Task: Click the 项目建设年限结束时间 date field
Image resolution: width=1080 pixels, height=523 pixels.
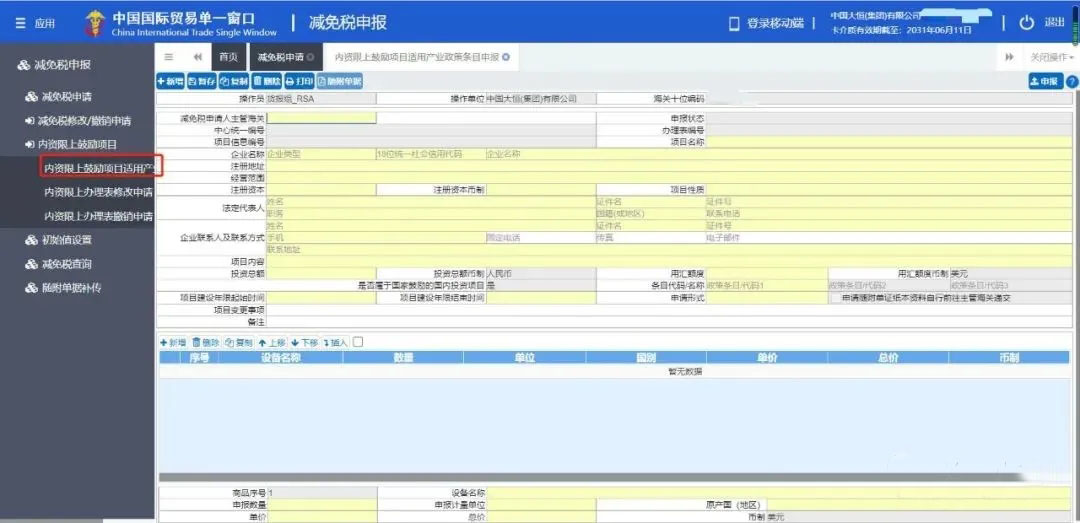Action: pos(541,298)
